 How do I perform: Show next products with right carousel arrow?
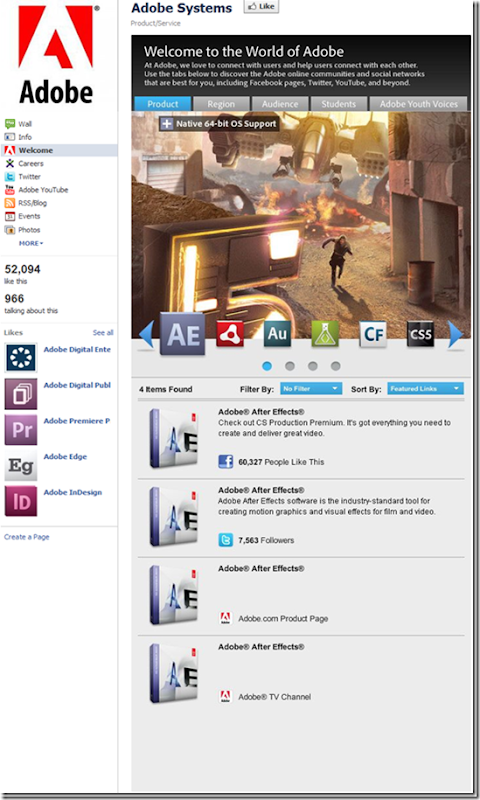point(455,334)
